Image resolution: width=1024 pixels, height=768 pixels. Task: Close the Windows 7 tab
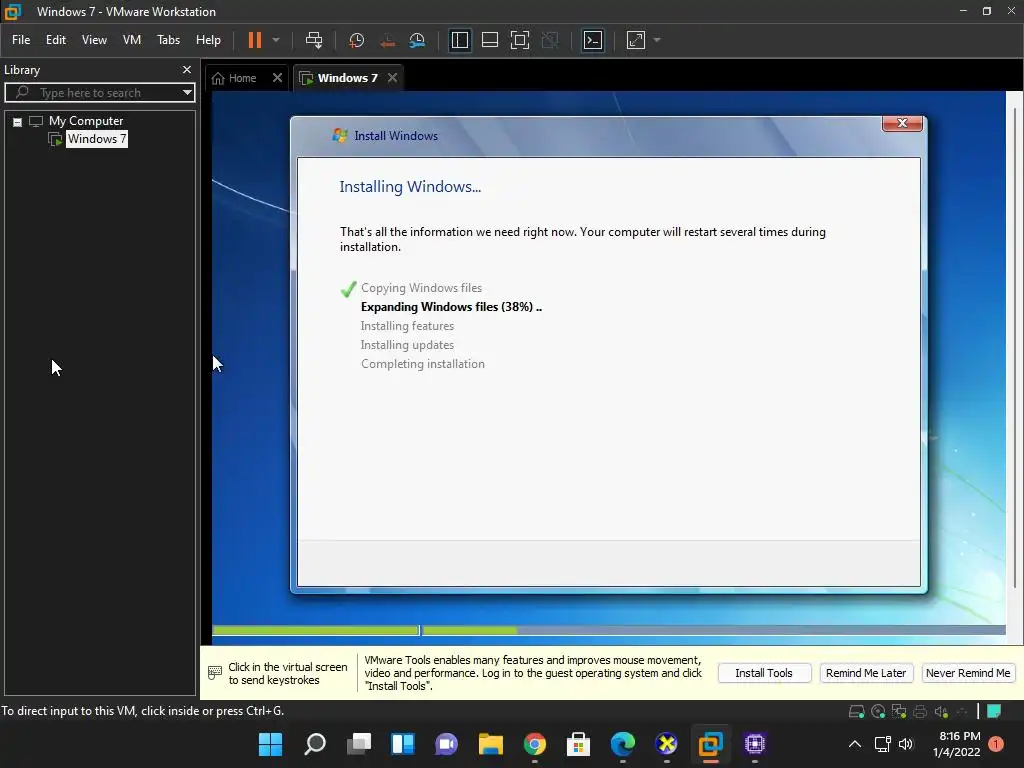pyautogui.click(x=392, y=78)
